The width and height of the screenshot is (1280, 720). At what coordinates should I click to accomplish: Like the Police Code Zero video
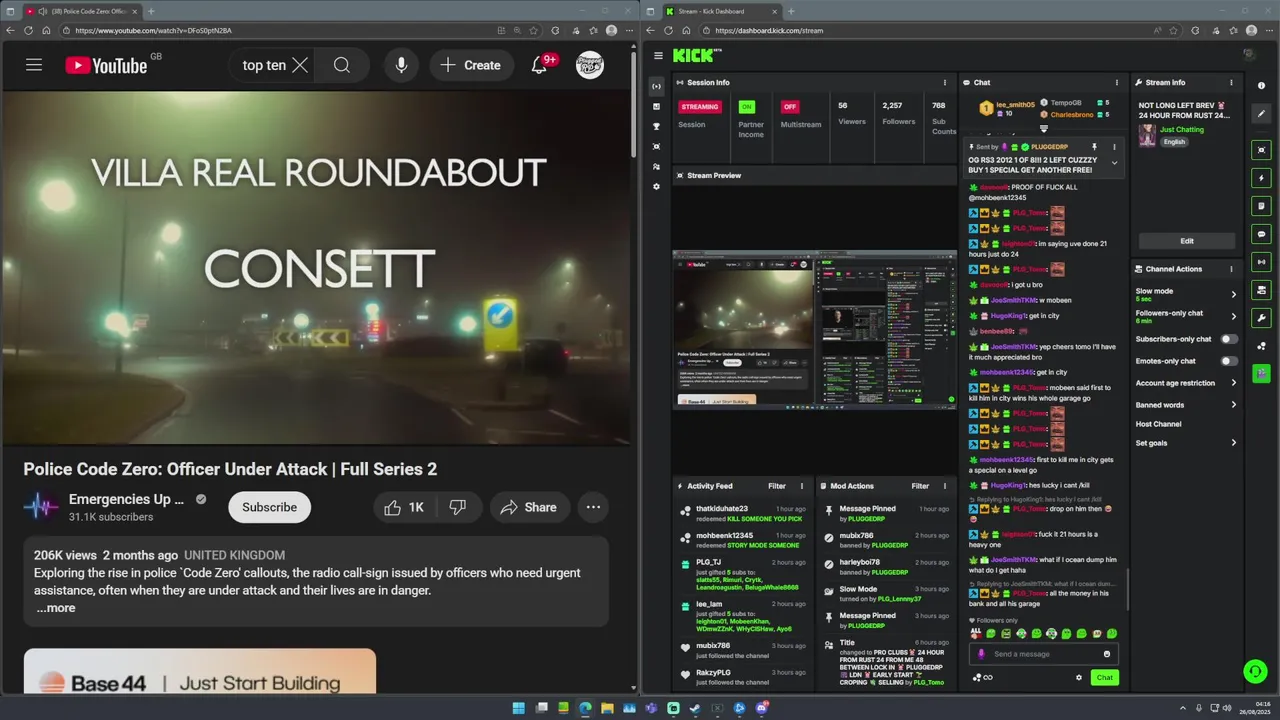[405, 507]
